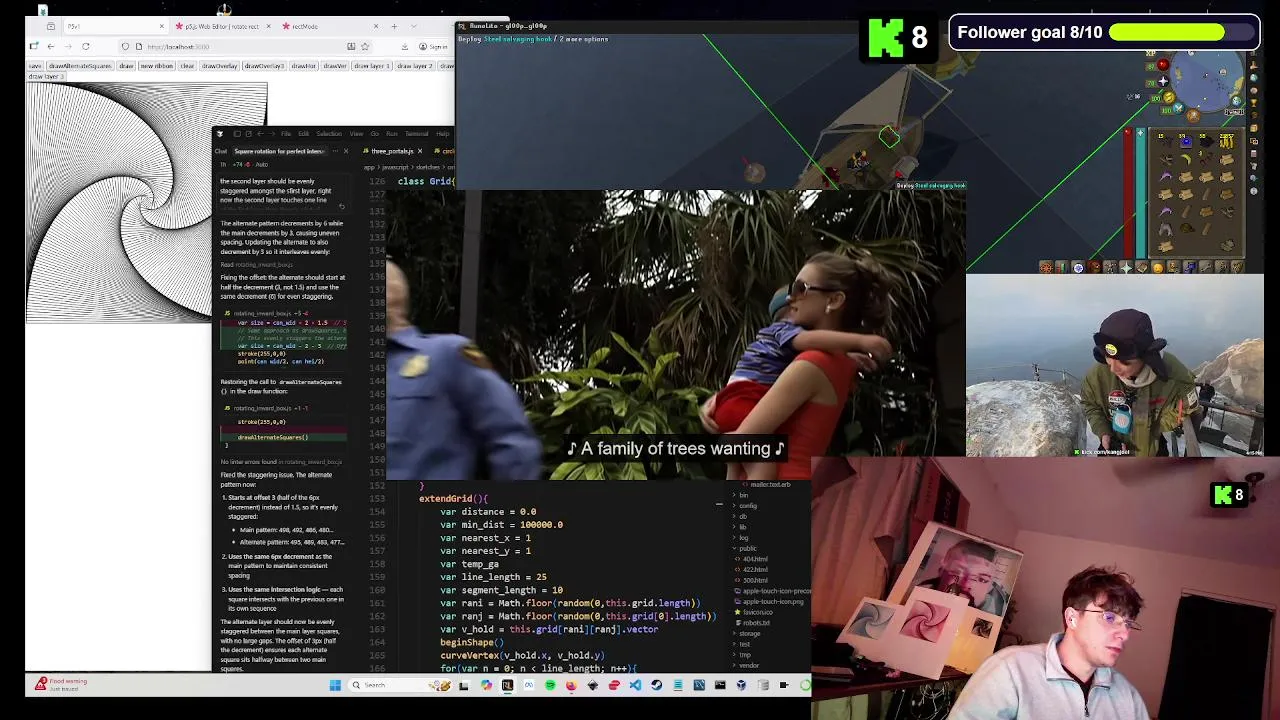Image resolution: width=1280 pixels, height=720 pixels.
Task: Open the music note tab in RuneLite
Action: pyautogui.click(x=1190, y=268)
